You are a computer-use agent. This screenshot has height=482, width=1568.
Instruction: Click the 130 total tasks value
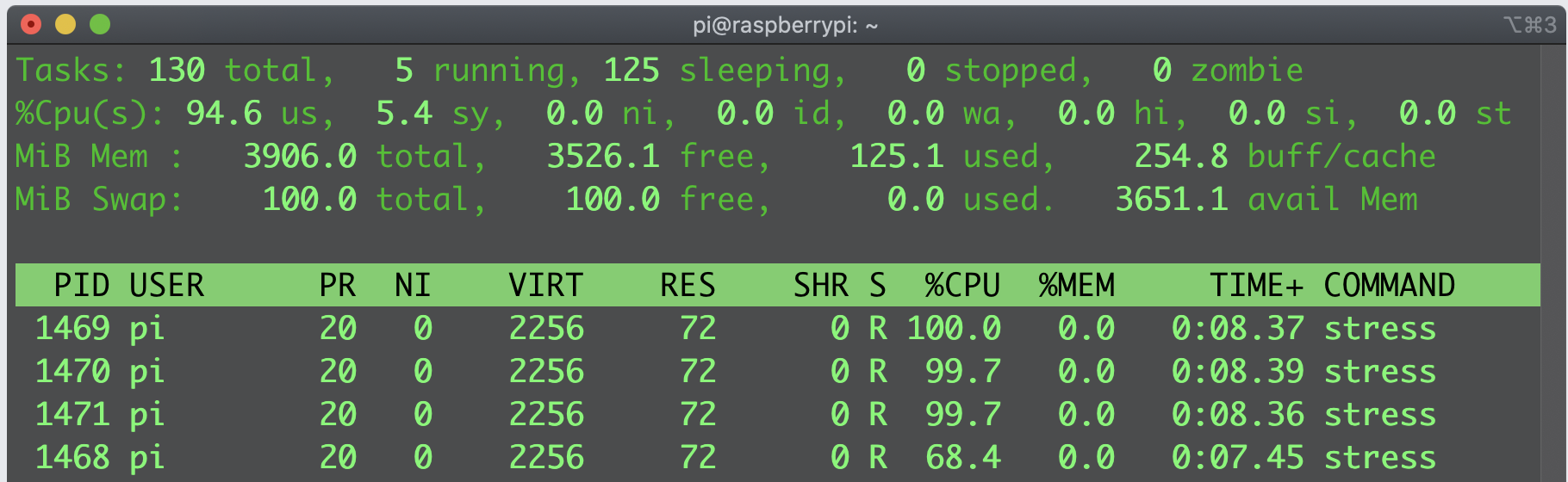[177, 70]
